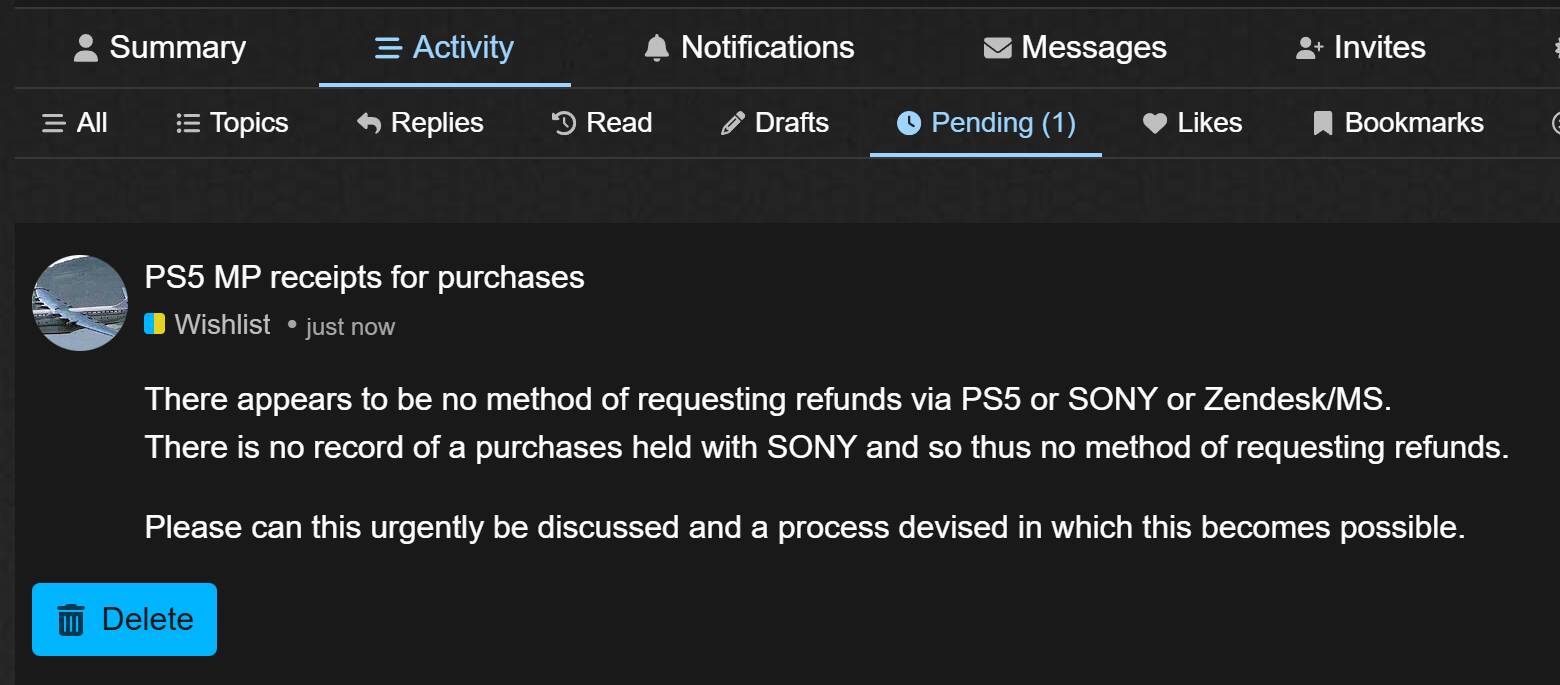Click the Topics list icon
Viewport: 1560px width, 685px height.
click(x=187, y=123)
